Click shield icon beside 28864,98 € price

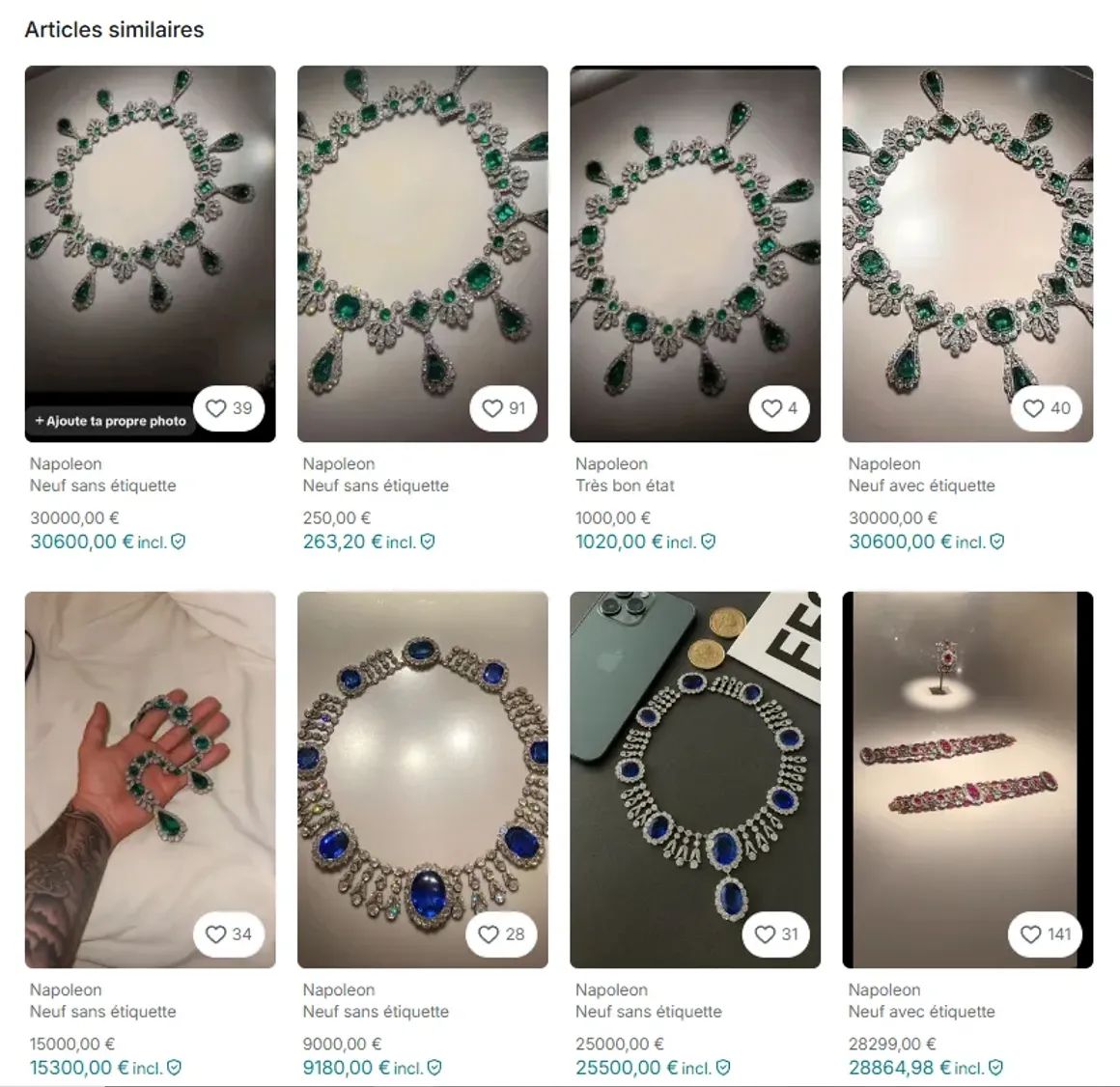click(x=995, y=1068)
